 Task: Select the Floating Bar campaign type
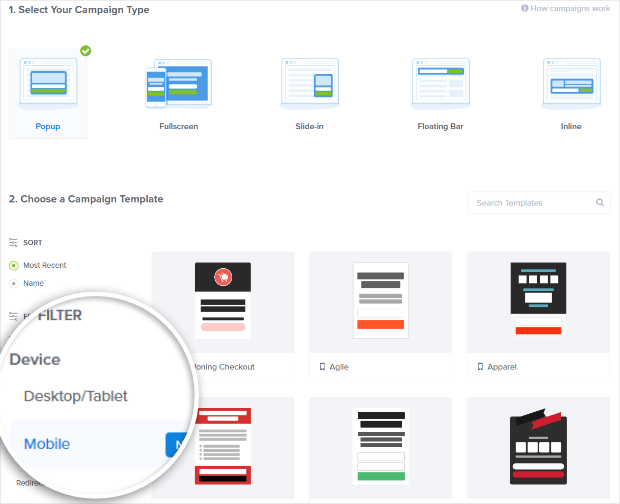coord(440,94)
